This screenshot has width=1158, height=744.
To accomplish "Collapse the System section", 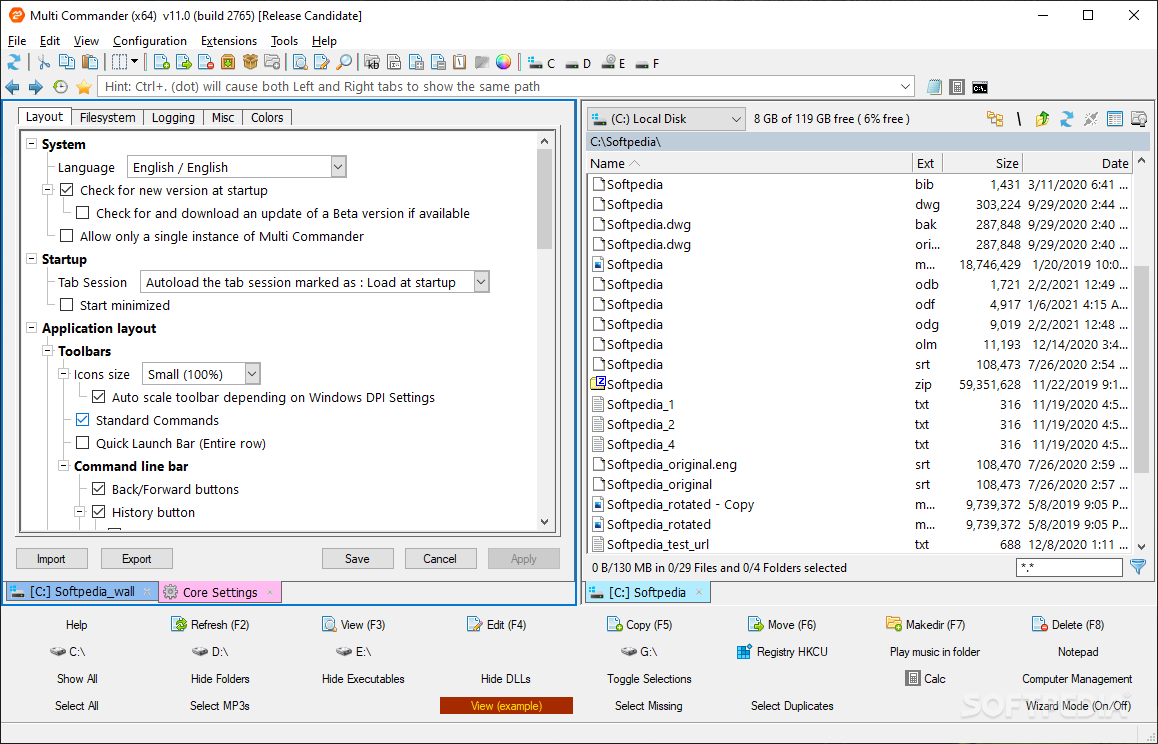I will [x=32, y=144].
